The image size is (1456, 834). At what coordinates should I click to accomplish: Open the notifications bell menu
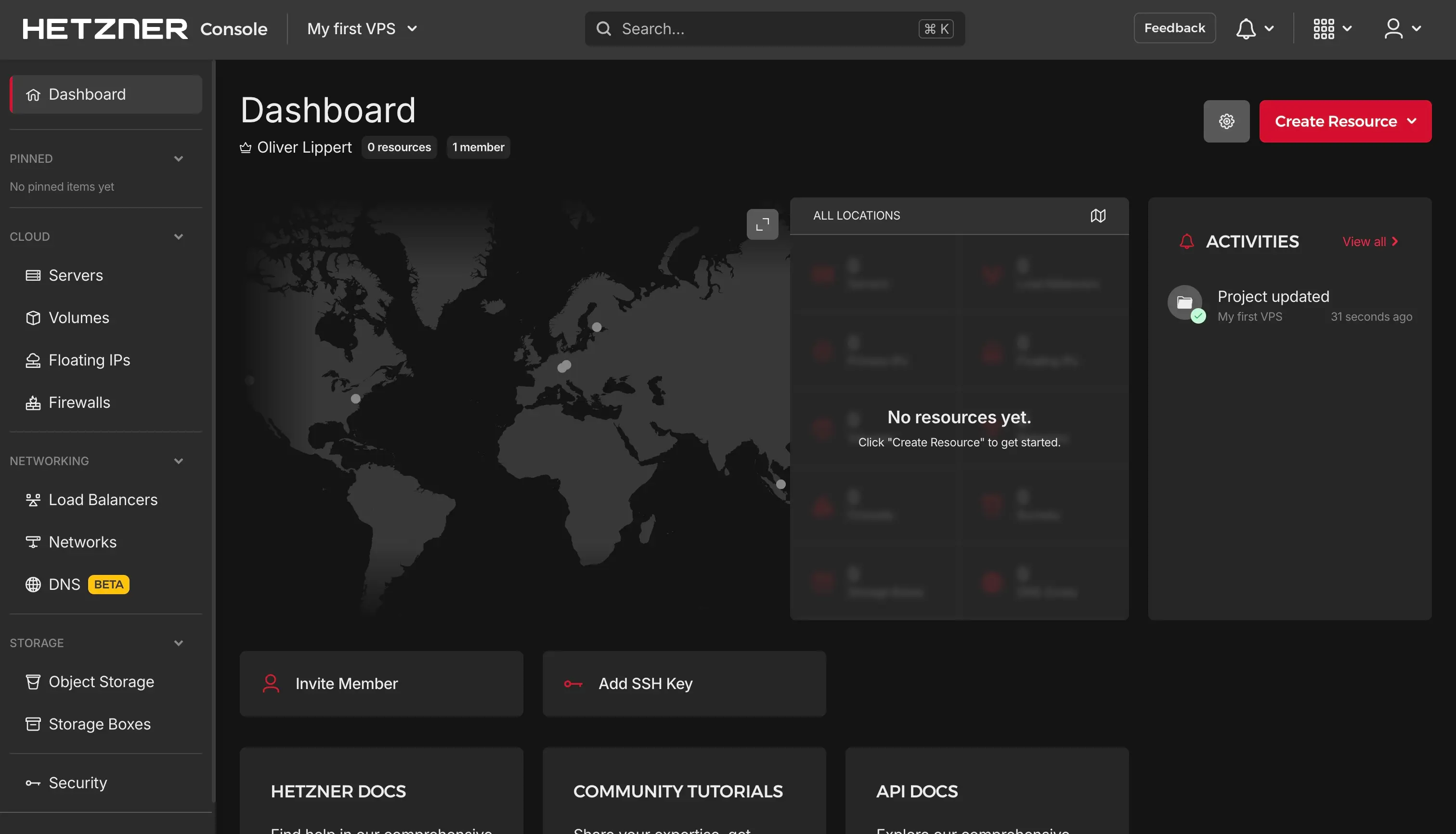pyautogui.click(x=1253, y=28)
